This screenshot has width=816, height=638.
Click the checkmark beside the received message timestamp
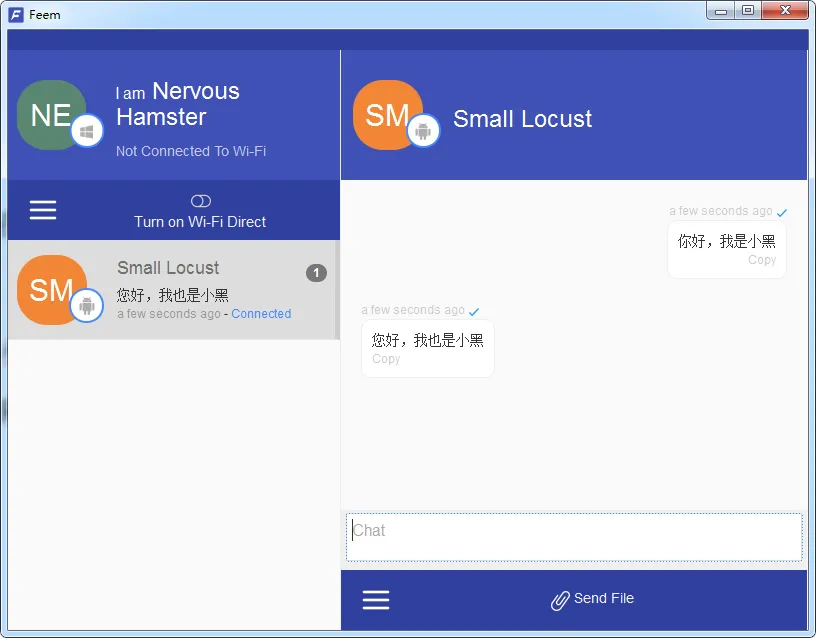[x=474, y=311]
